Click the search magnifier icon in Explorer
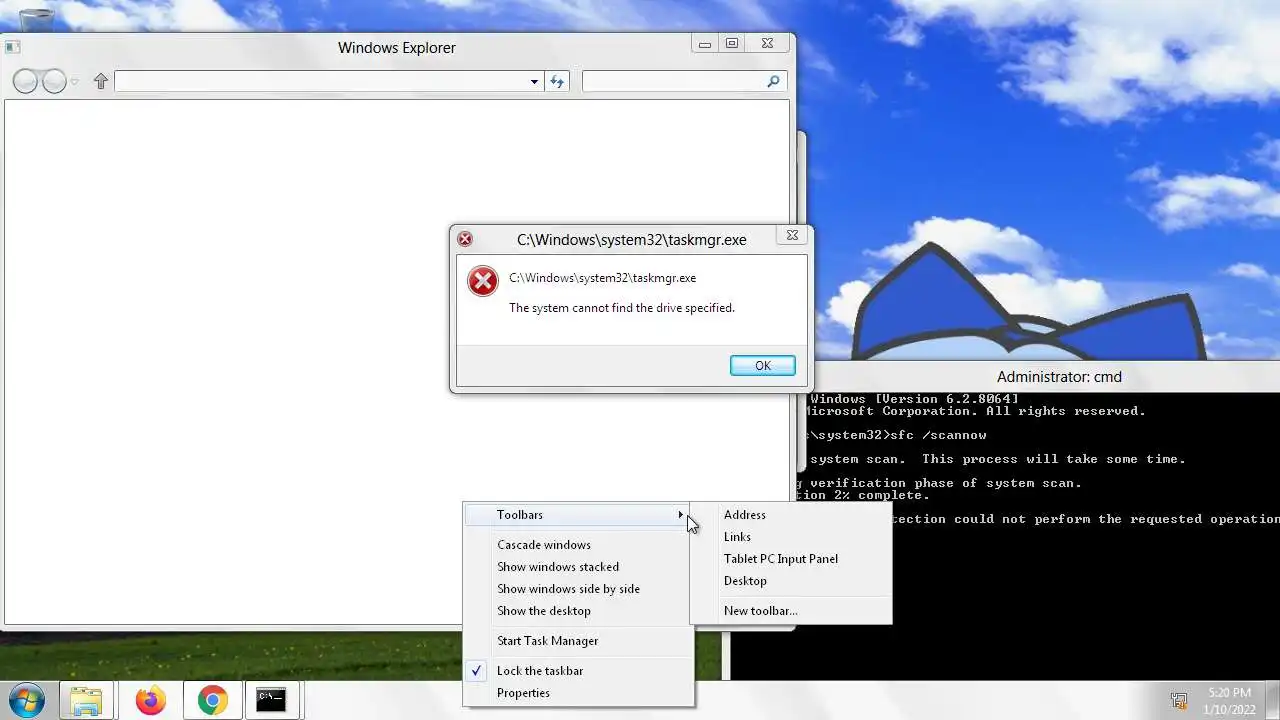The height and width of the screenshot is (720, 1280). (x=773, y=82)
